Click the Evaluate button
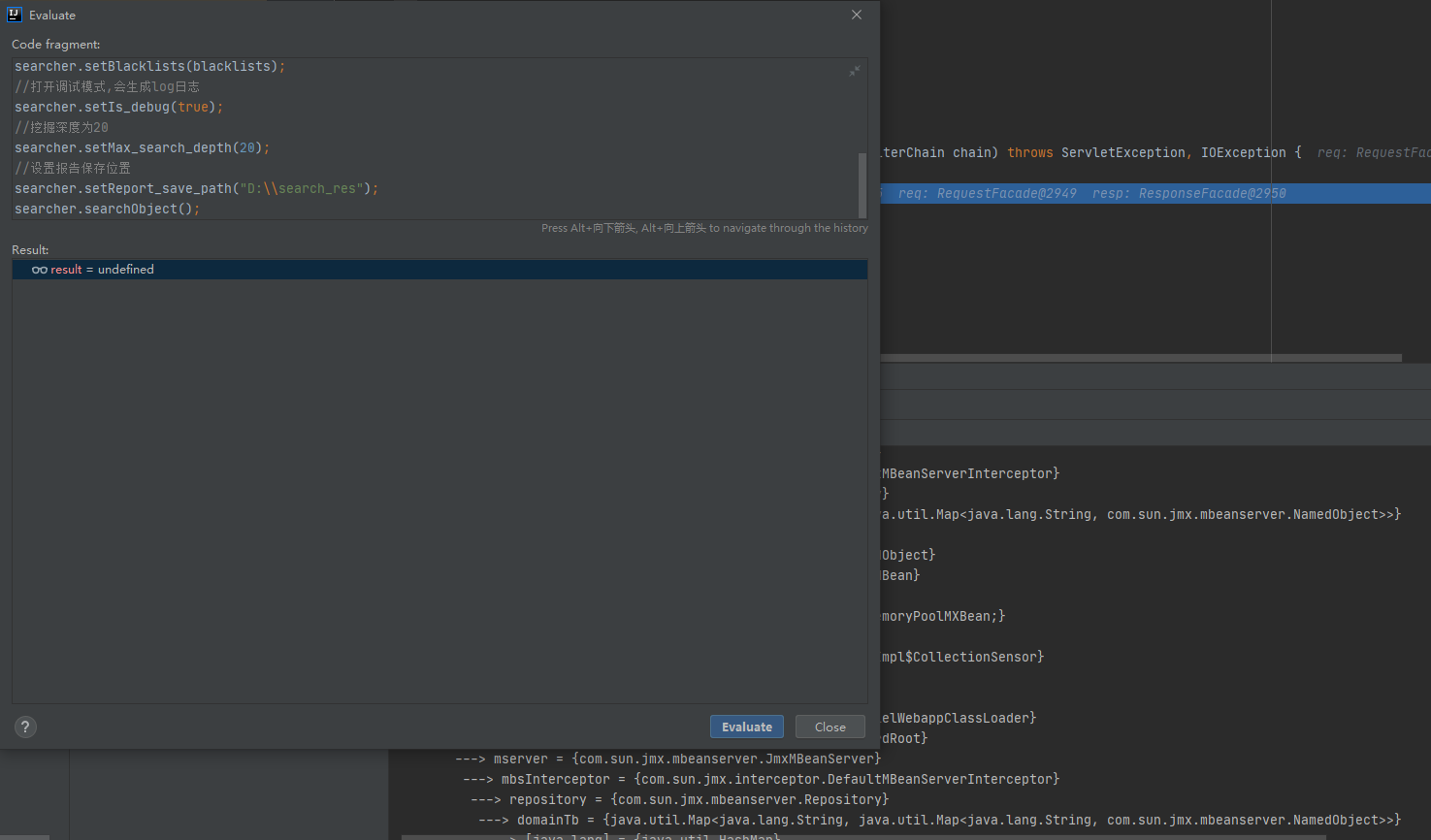 [x=746, y=727]
